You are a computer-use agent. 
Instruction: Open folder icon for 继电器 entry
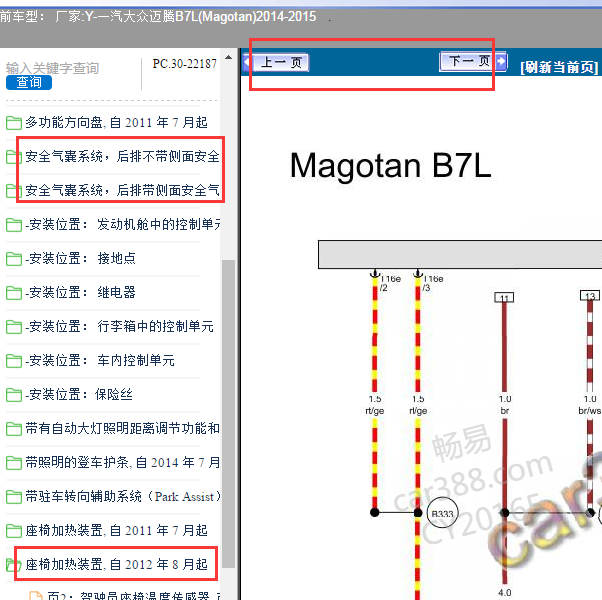pos(14,293)
